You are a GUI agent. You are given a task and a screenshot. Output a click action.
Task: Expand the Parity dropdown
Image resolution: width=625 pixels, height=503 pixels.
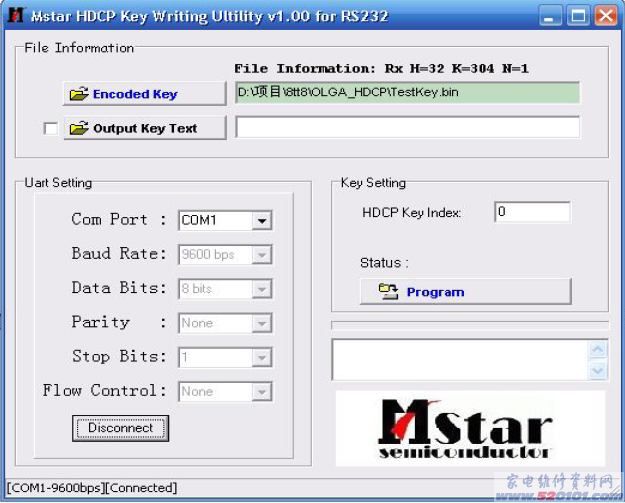pyautogui.click(x=262, y=324)
